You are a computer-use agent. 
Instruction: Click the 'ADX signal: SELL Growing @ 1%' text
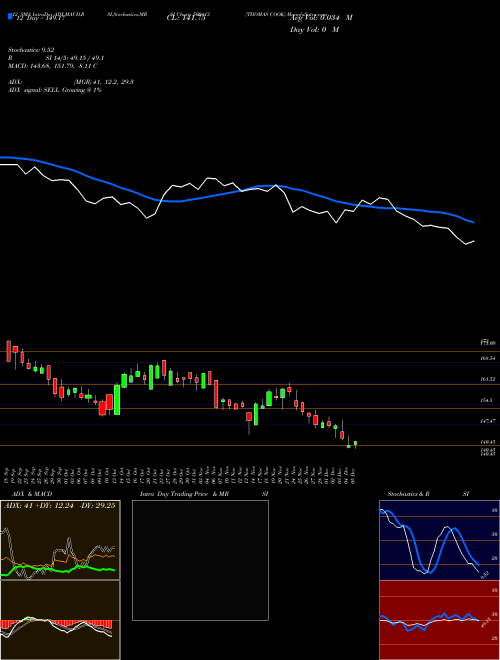point(55,90)
